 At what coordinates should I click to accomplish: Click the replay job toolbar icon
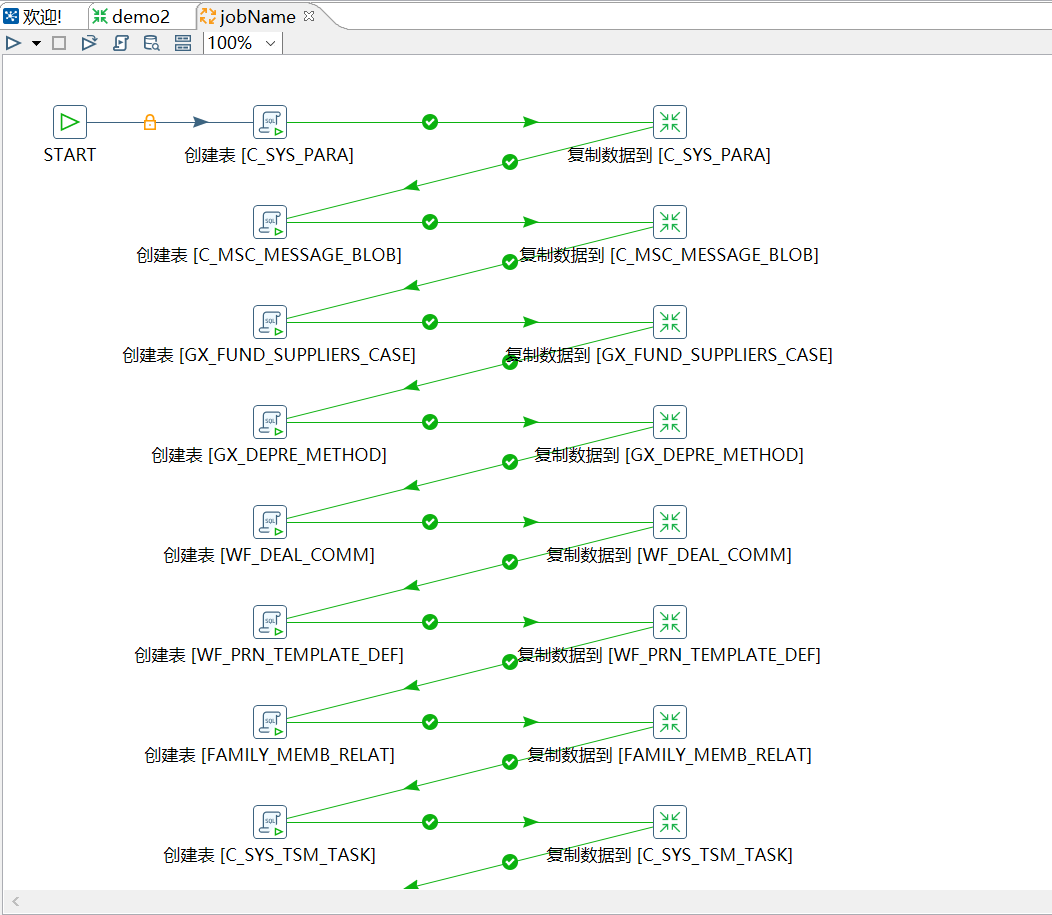(x=89, y=43)
